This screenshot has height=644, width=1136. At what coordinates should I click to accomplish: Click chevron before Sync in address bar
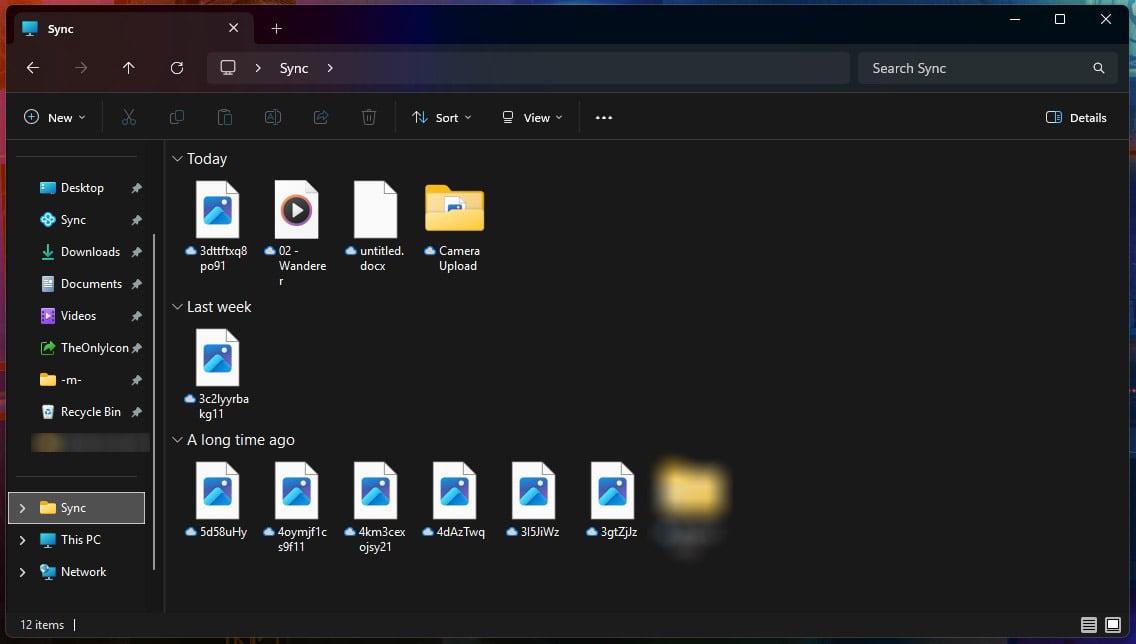click(258, 68)
